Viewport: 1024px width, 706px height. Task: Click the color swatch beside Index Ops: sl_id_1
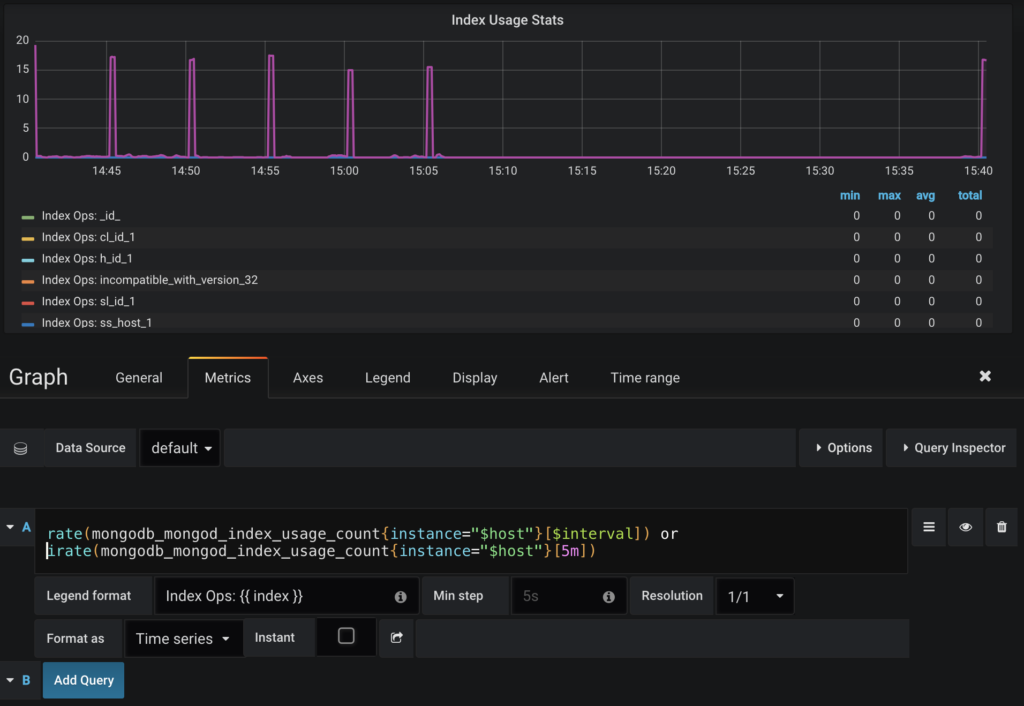[x=30, y=301]
